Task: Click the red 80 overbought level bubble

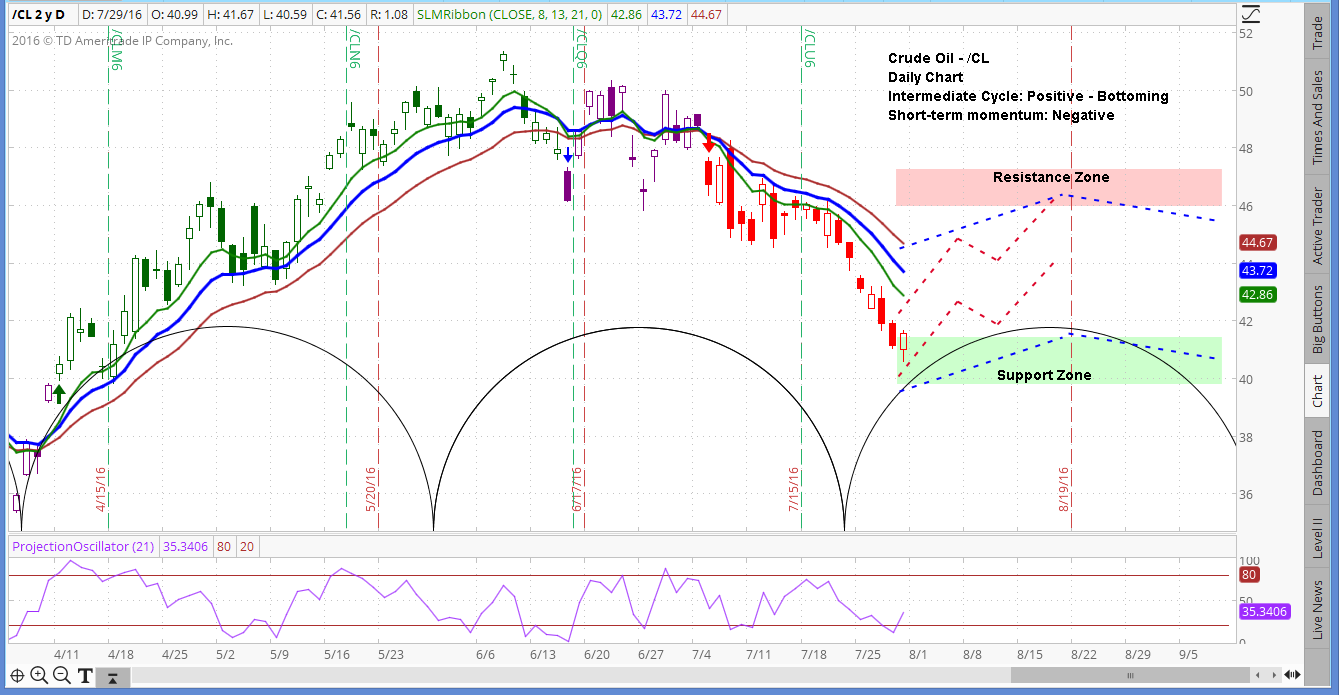Action: tap(1249, 575)
